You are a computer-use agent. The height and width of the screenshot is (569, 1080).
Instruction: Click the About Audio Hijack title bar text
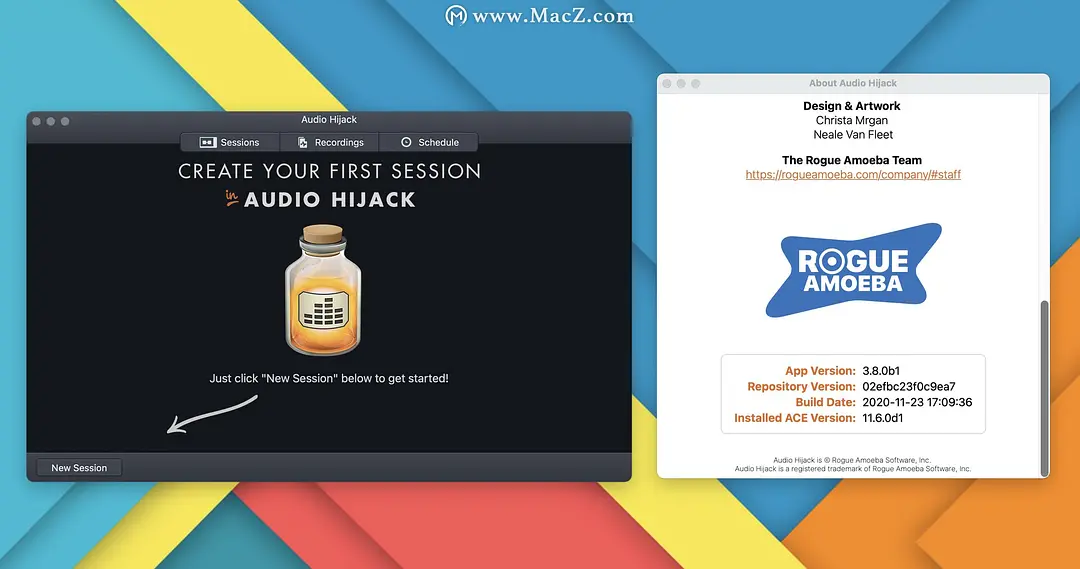(853, 83)
